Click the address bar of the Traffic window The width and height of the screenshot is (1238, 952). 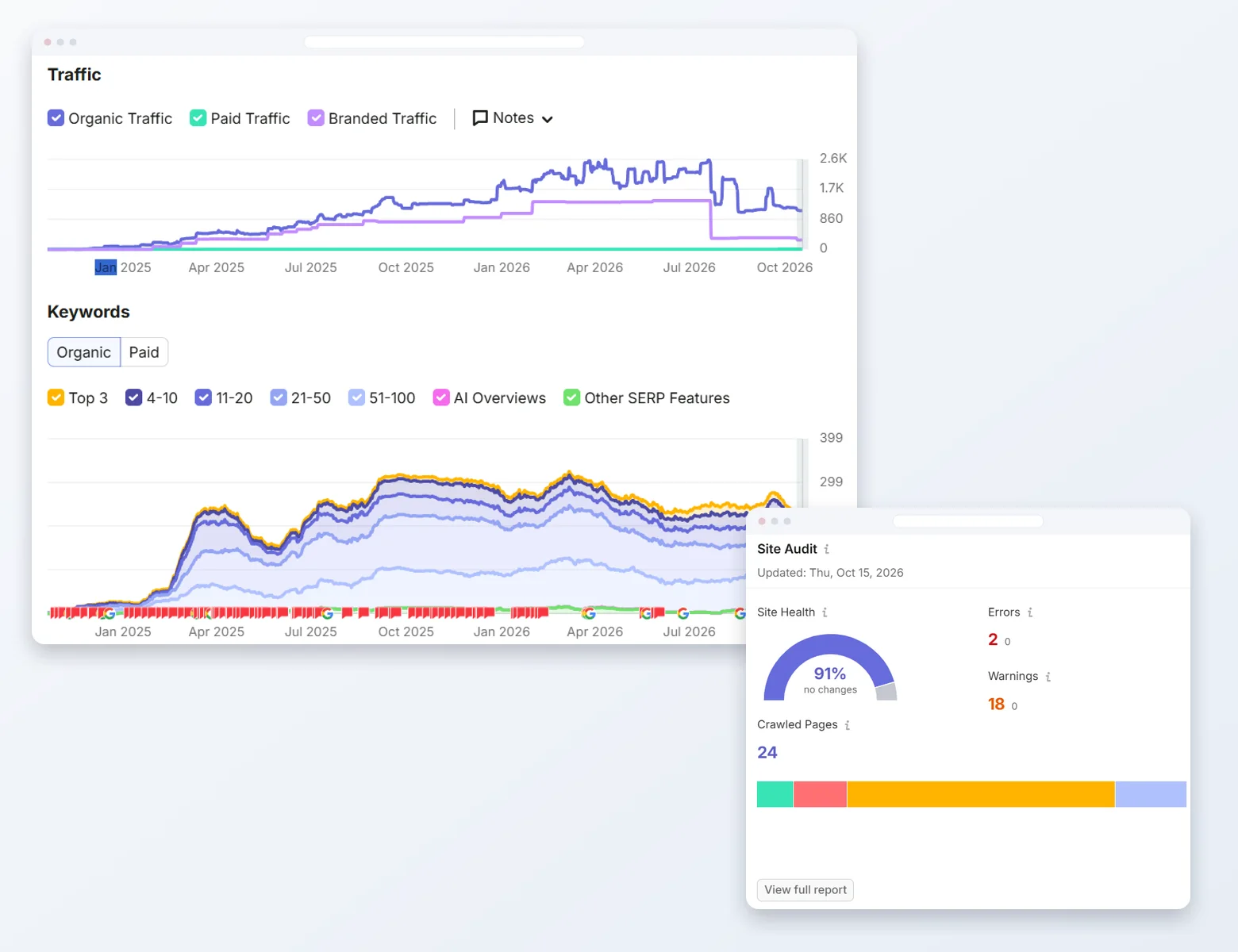[x=444, y=42]
